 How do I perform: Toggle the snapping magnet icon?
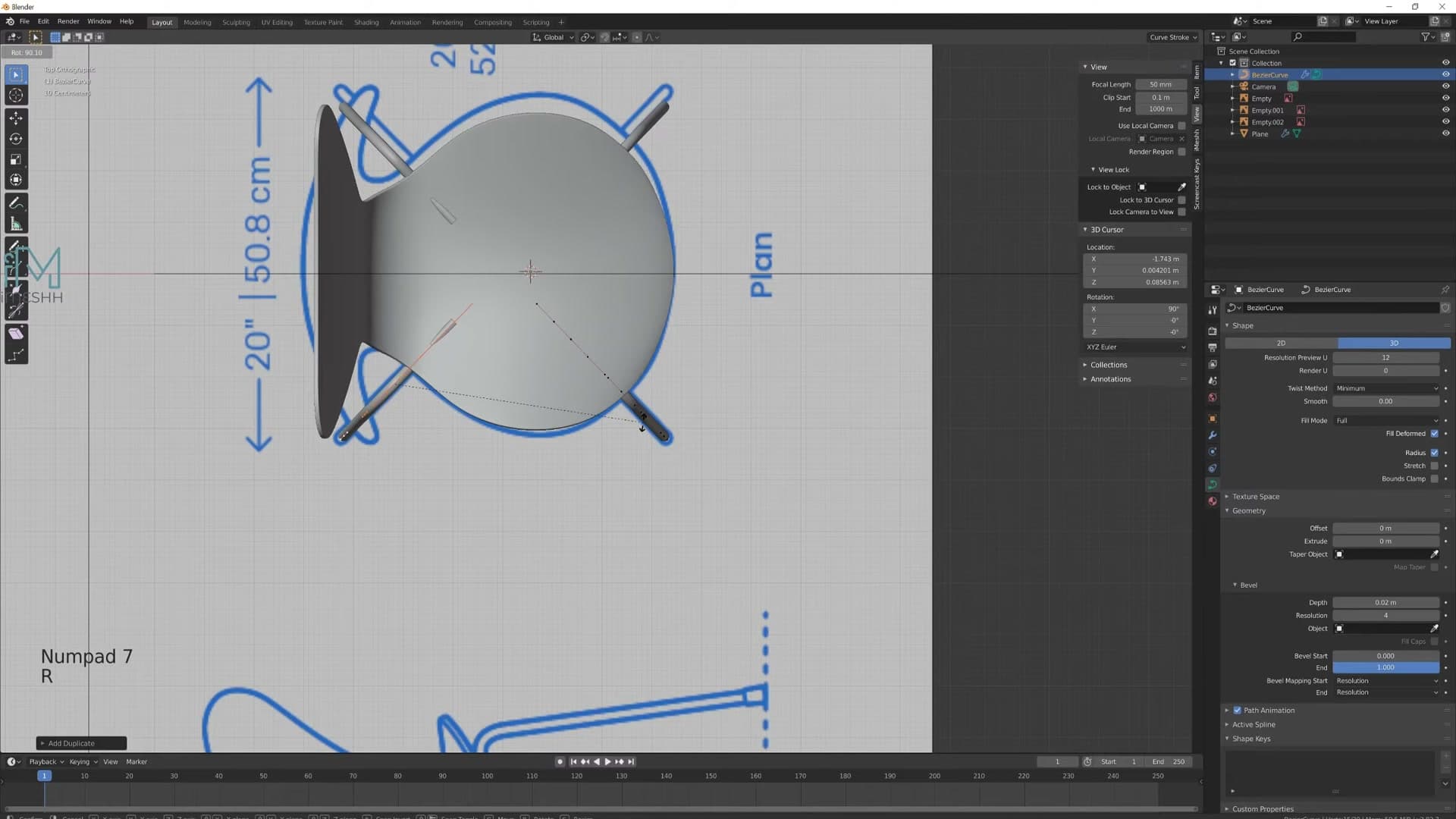(x=604, y=37)
